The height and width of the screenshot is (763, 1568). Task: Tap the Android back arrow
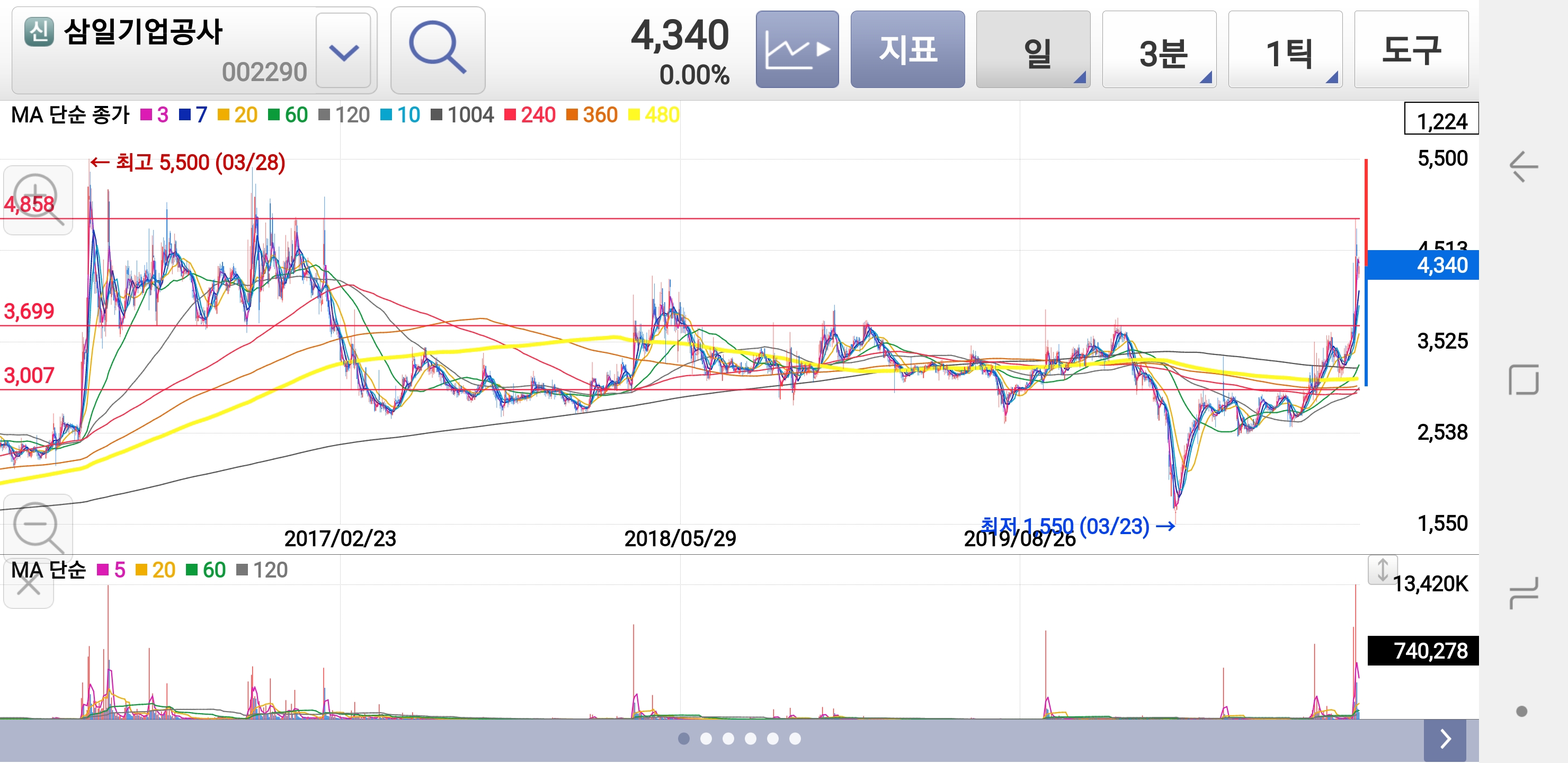(x=1523, y=166)
